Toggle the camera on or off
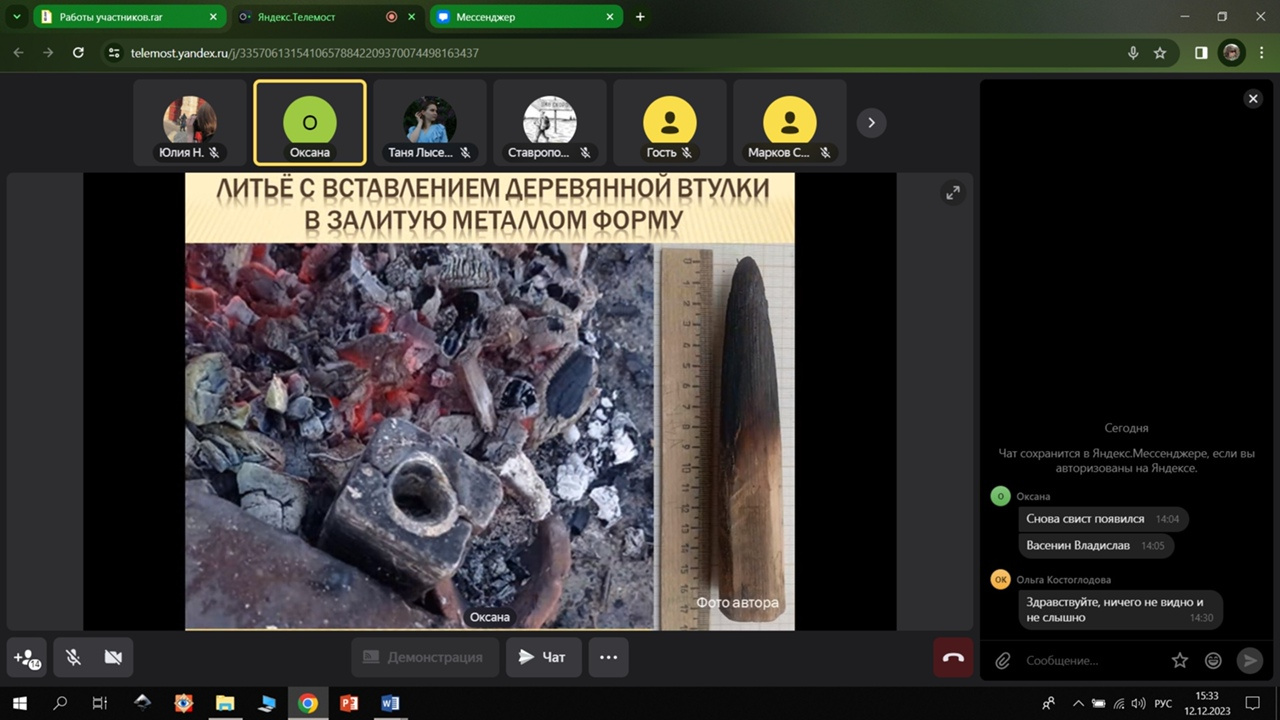 pos(113,657)
